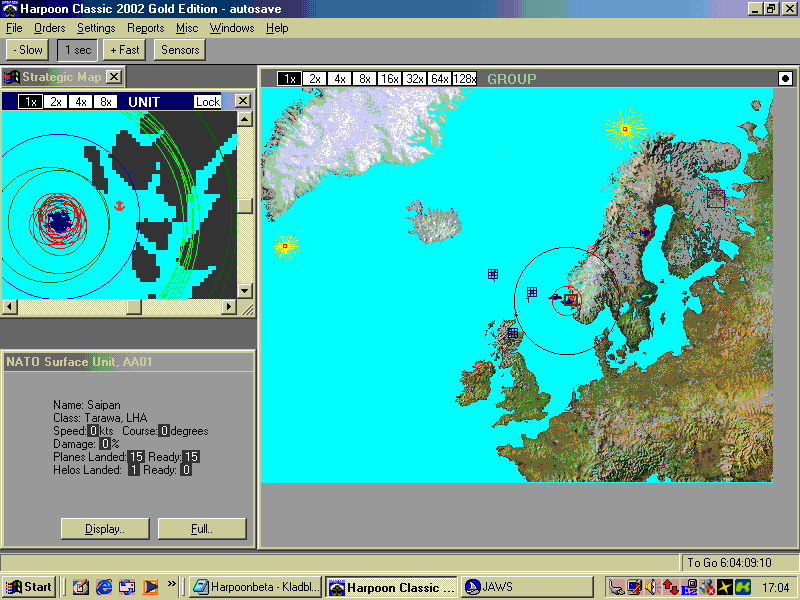Open the Help menu
The height and width of the screenshot is (600, 800).
277,28
